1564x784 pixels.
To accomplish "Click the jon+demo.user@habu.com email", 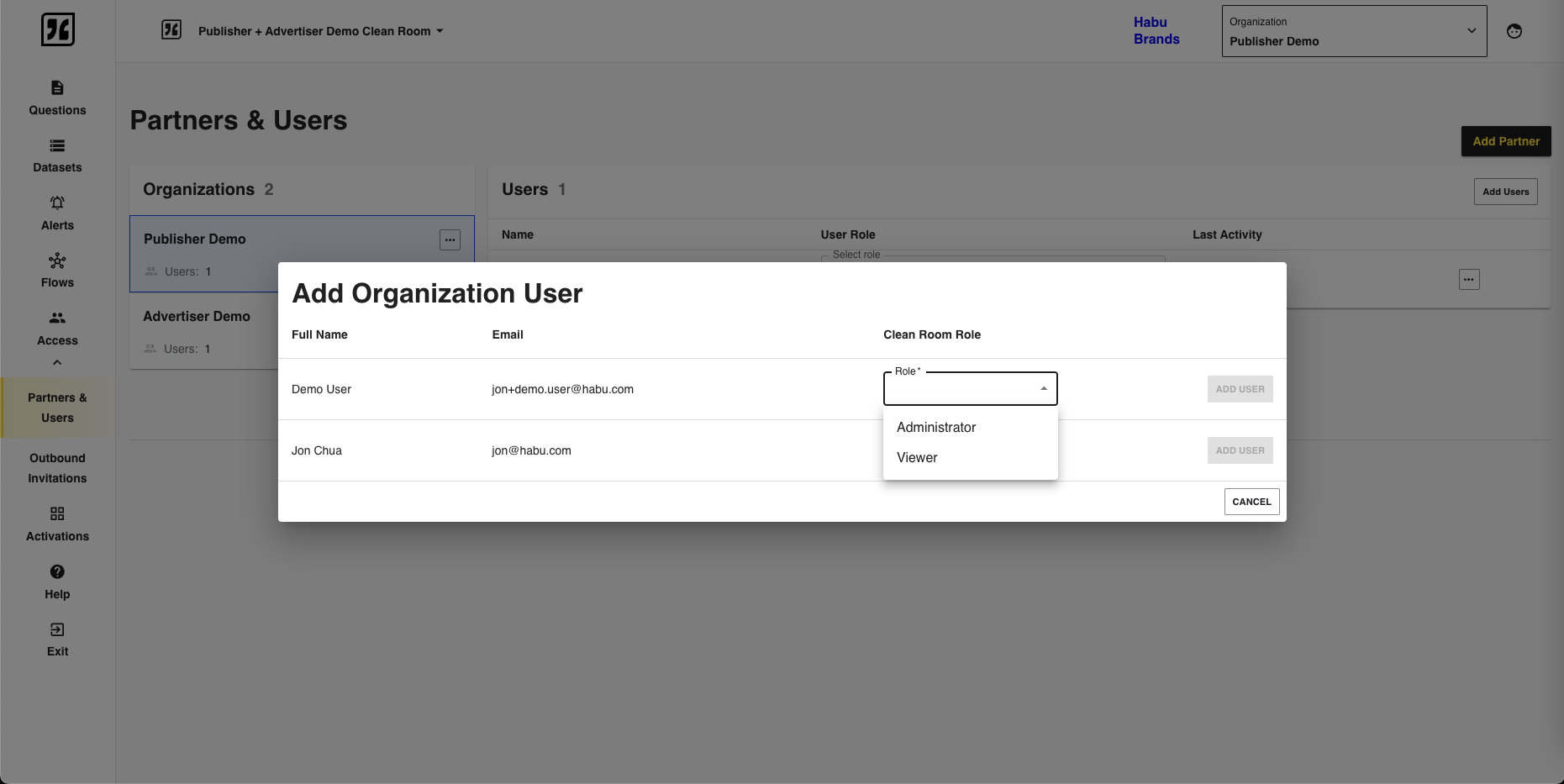I will [562, 389].
